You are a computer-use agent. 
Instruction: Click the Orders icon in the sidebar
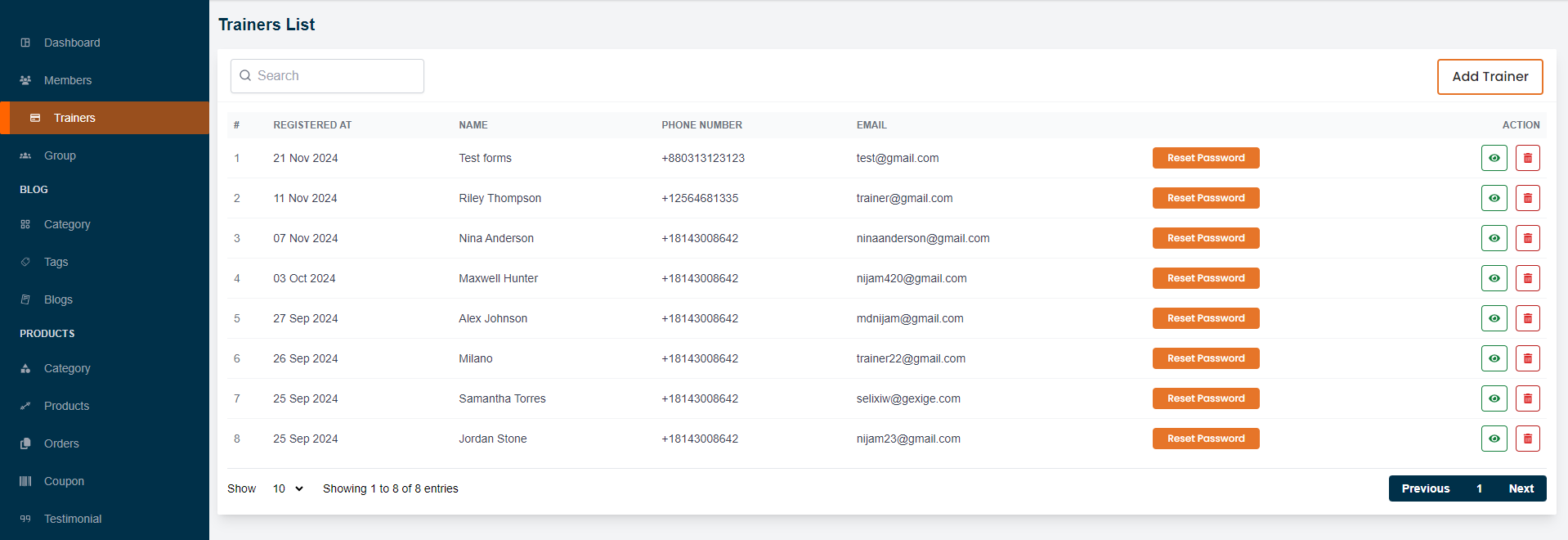[x=25, y=443]
